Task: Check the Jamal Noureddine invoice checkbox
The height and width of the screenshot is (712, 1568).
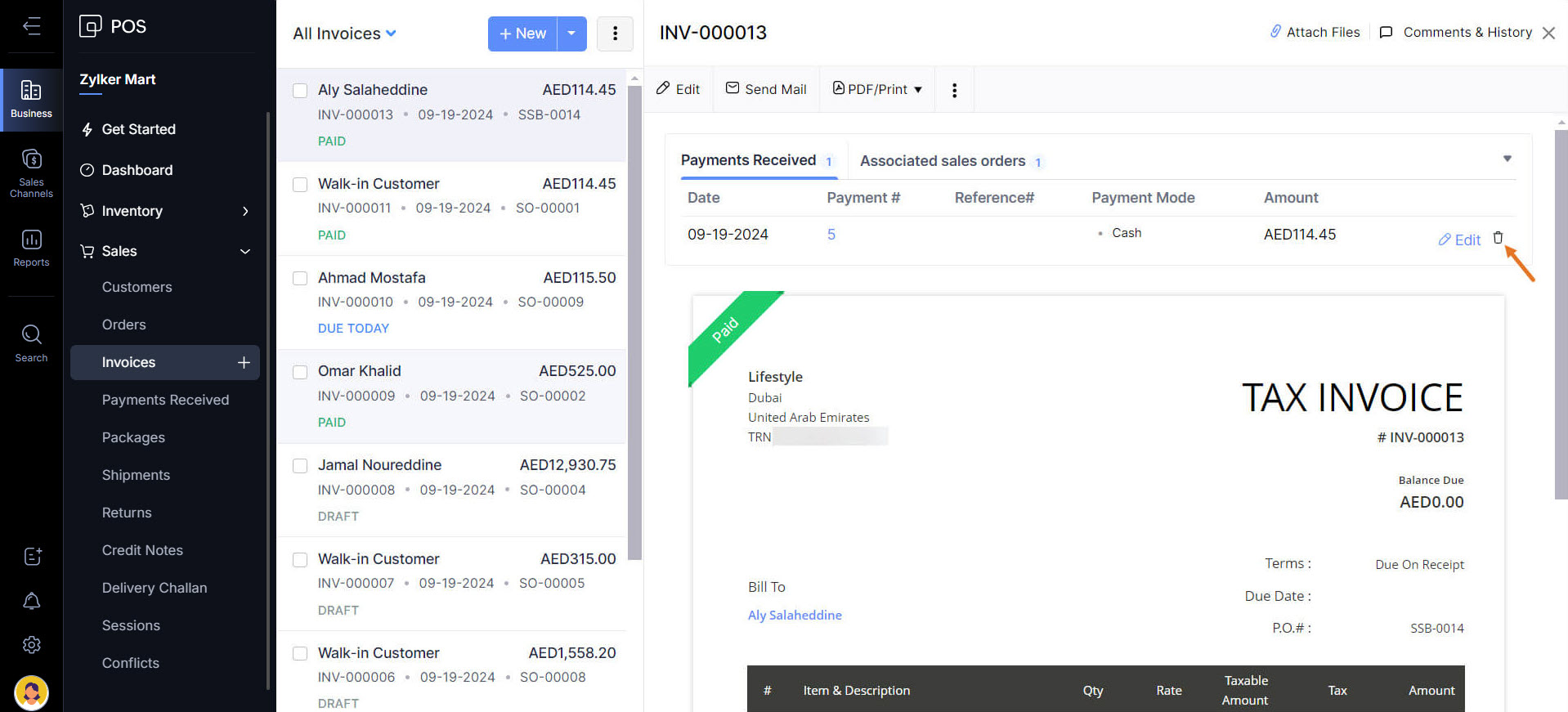Action: pos(300,466)
